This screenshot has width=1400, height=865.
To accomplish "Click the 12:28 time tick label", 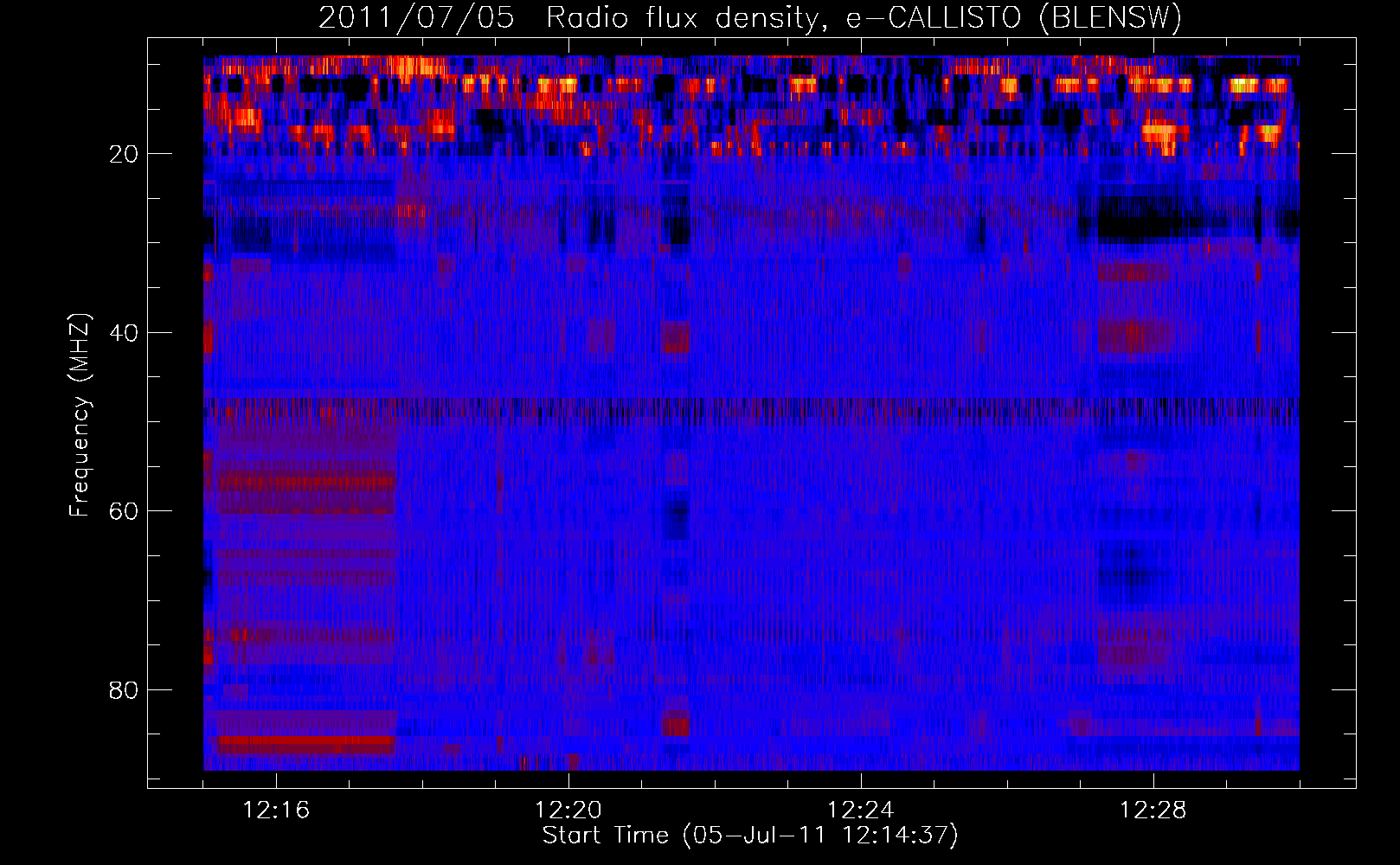I will pos(1153,811).
